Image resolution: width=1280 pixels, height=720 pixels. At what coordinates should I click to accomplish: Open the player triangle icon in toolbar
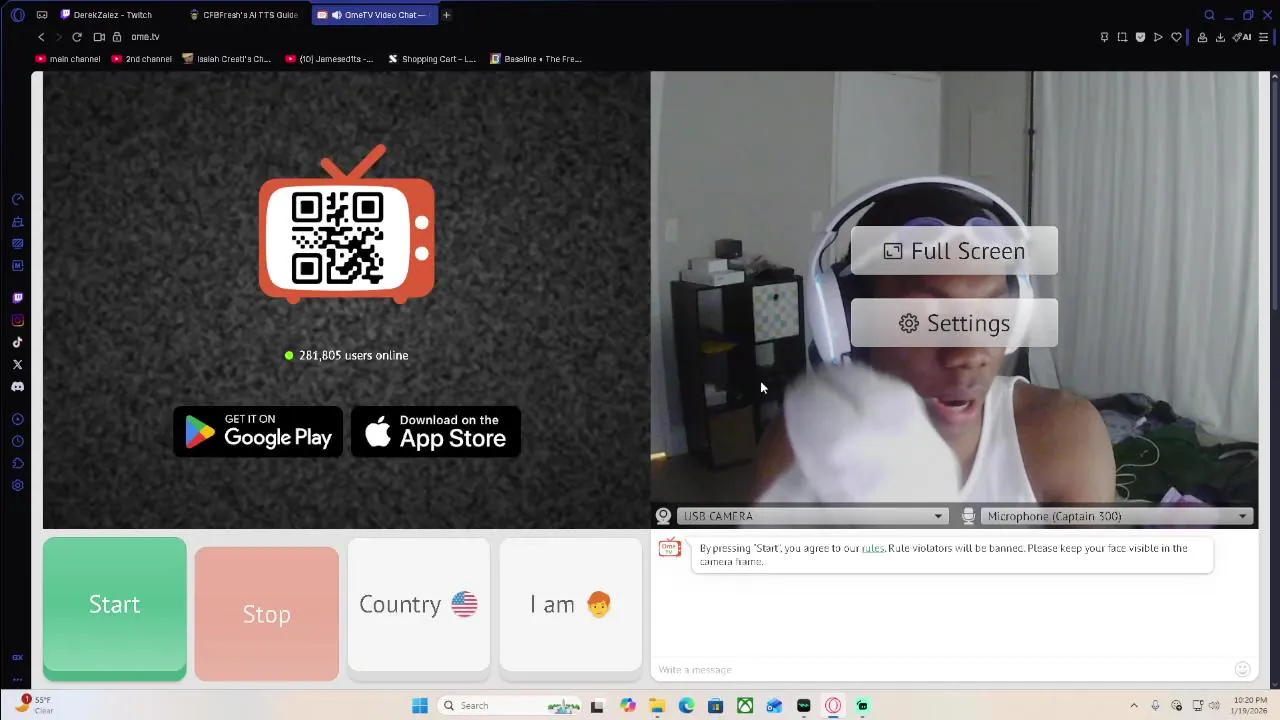coord(1158,37)
